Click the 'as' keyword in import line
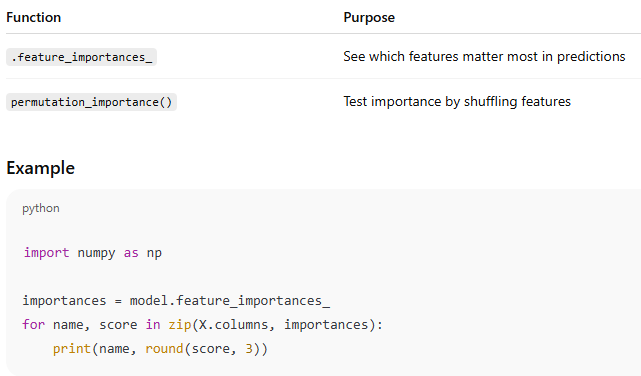The width and height of the screenshot is (641, 376). 131,253
